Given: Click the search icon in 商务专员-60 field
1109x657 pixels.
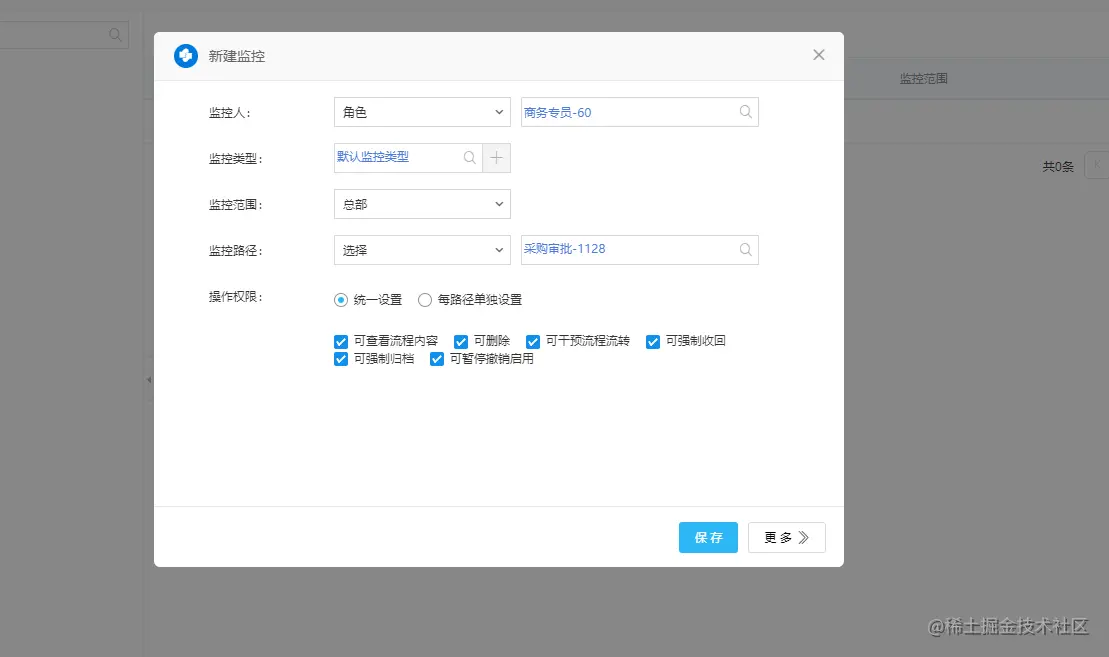Looking at the screenshot, I should [745, 112].
